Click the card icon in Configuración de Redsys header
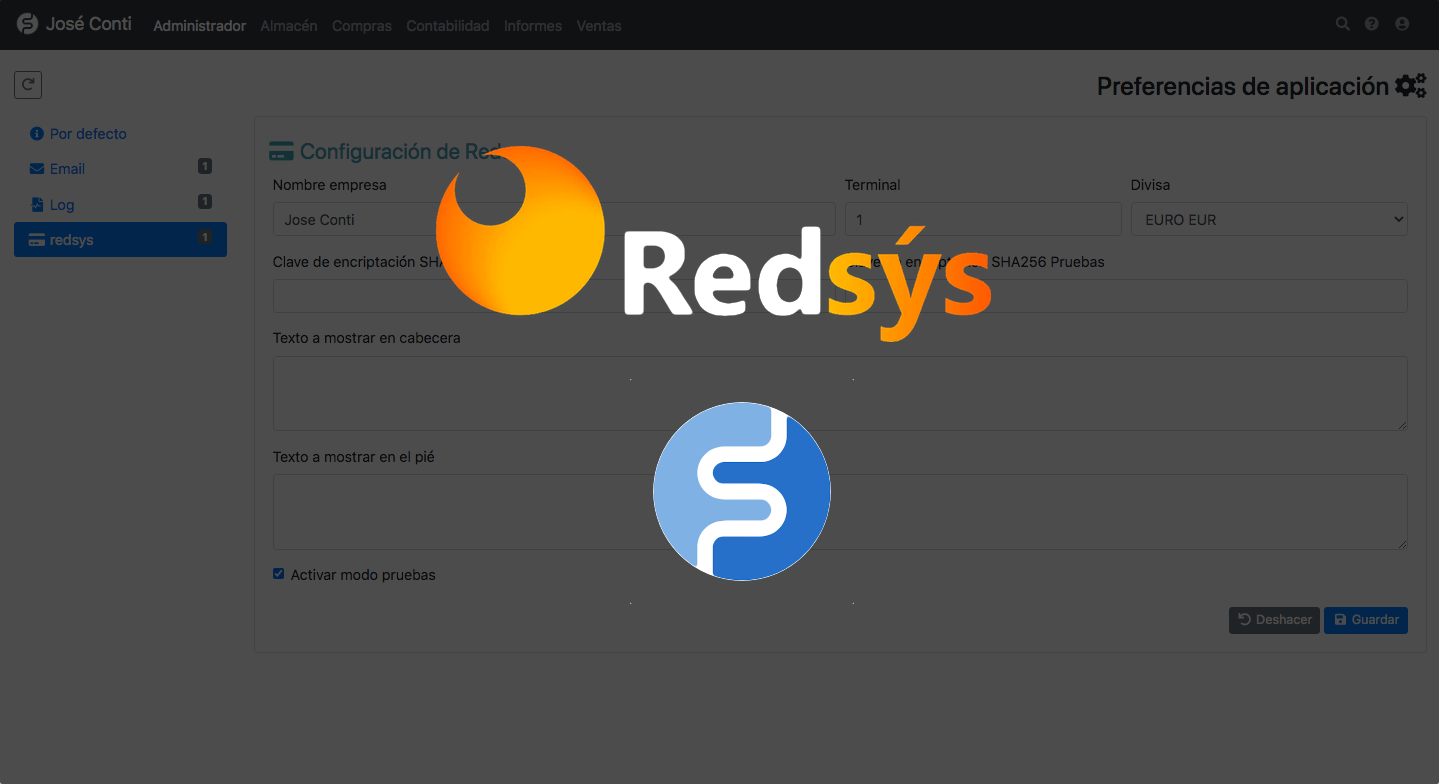 (280, 150)
